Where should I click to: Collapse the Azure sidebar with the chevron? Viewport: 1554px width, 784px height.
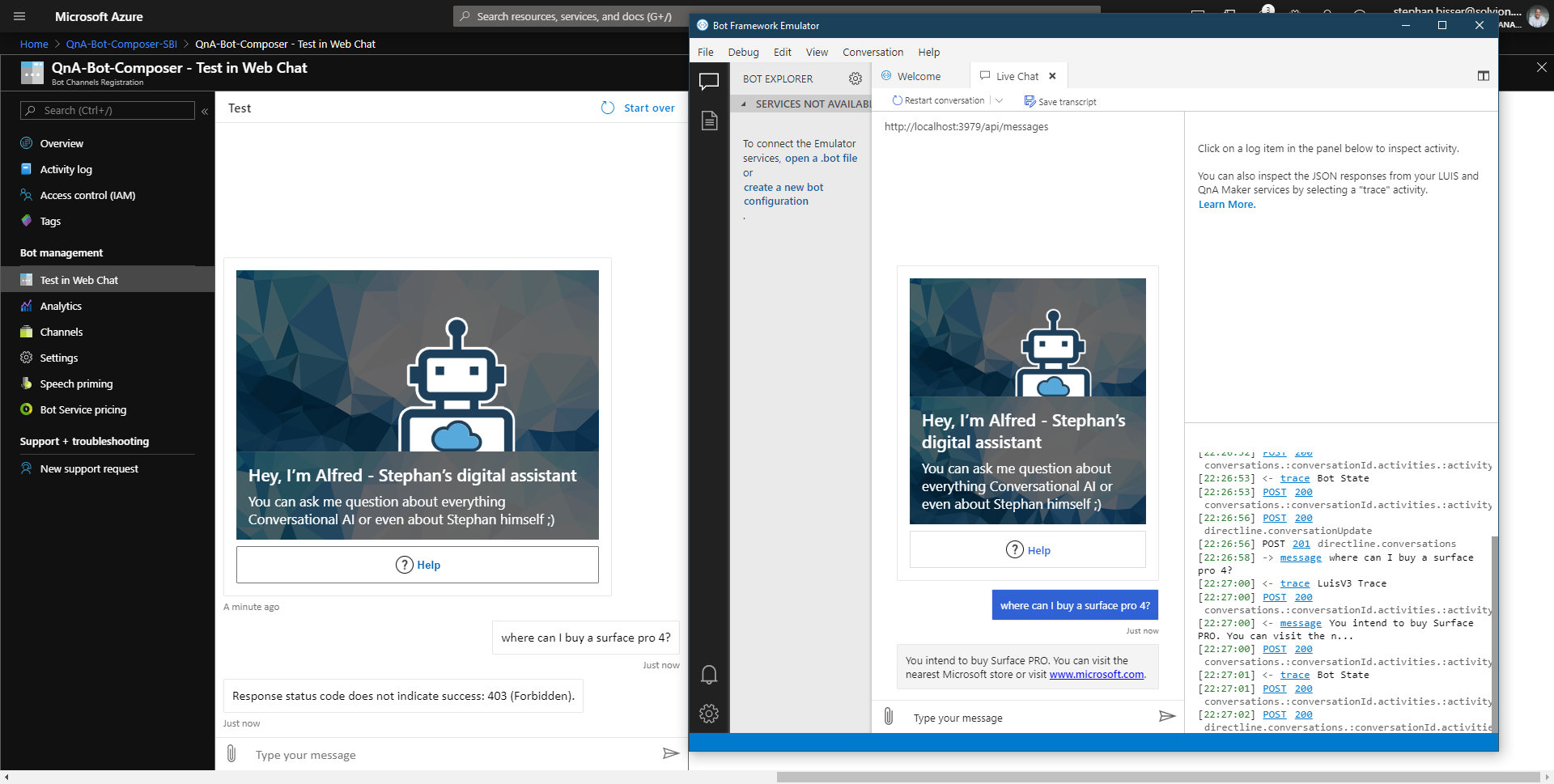coord(205,112)
